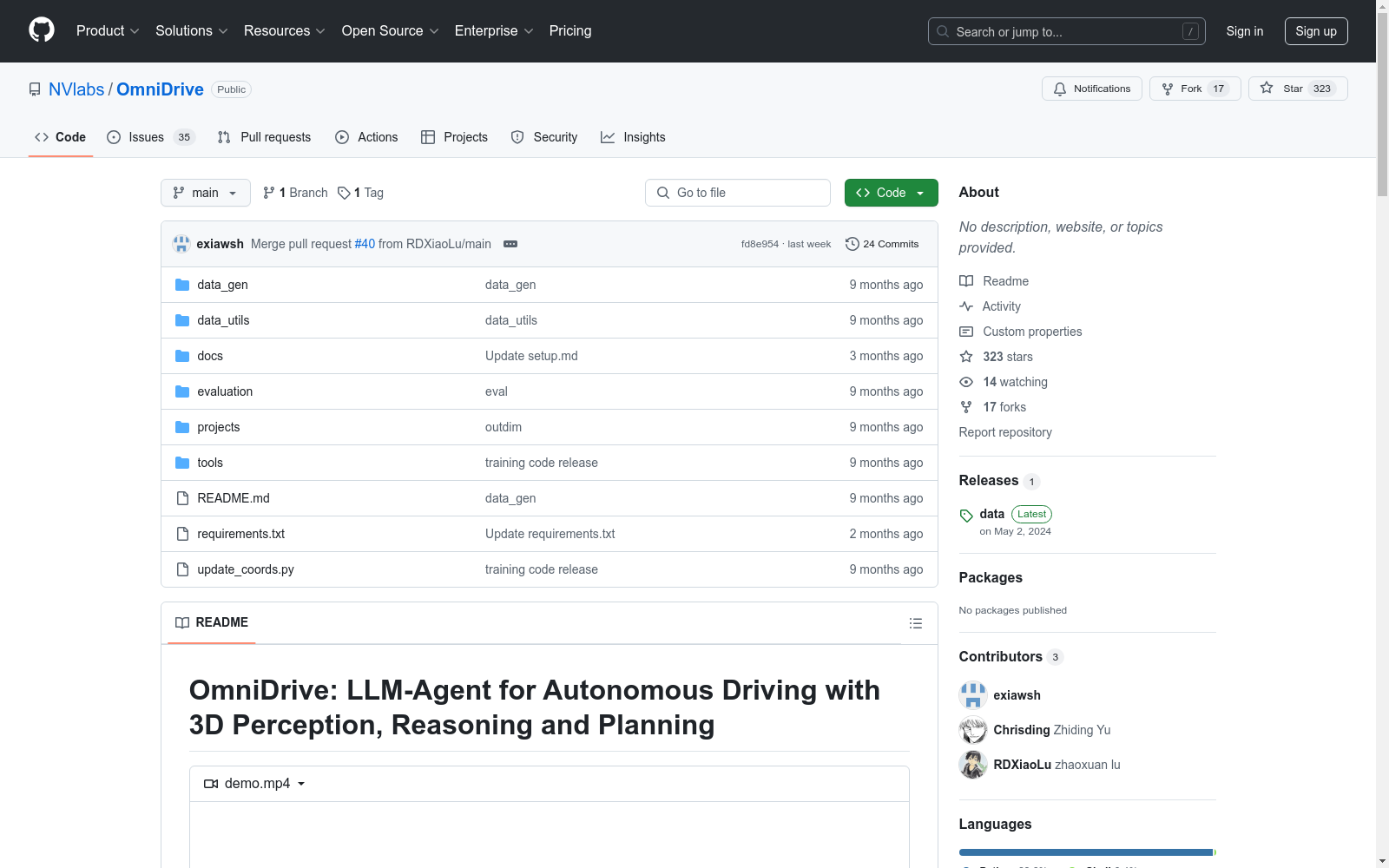Star the OmniDrive repository
This screenshot has height=868, width=1389.
(1298, 89)
